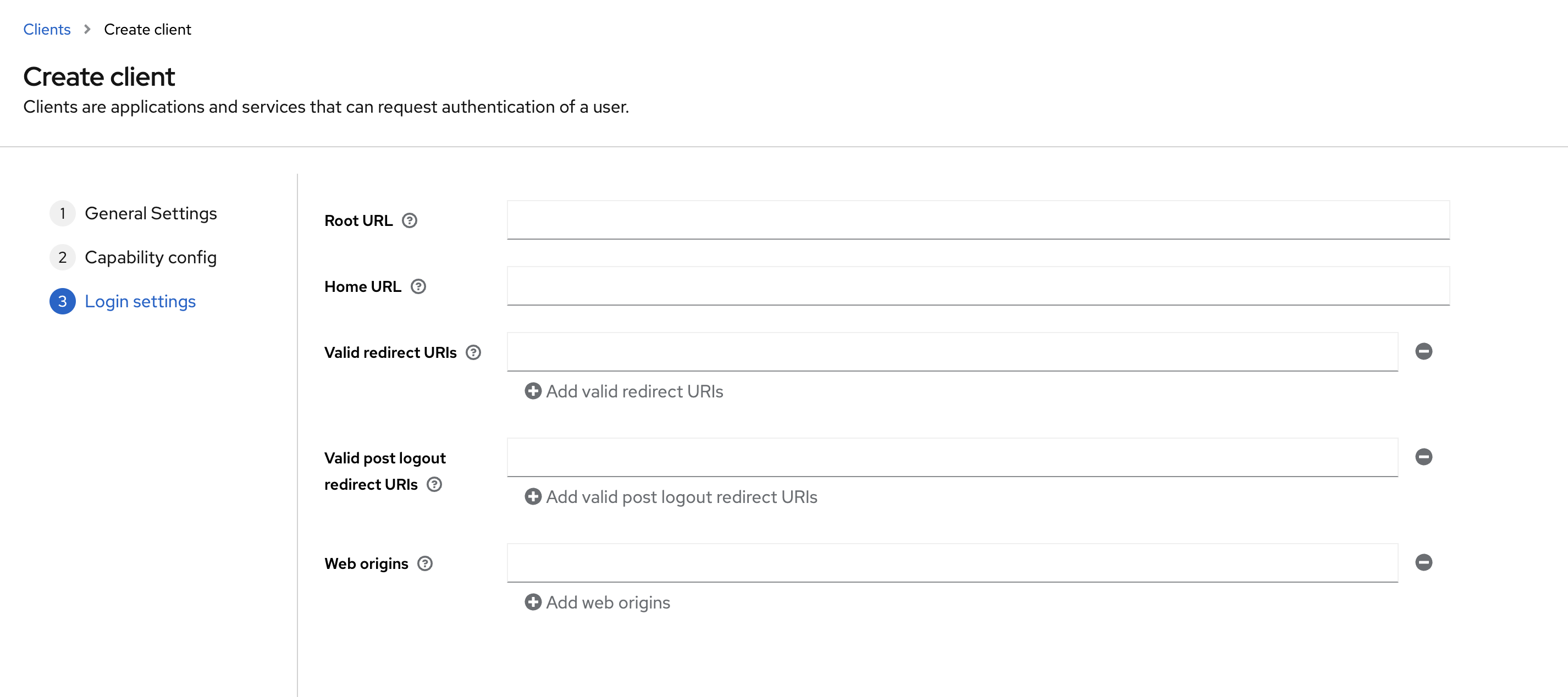
Task: Click the Root URL help icon
Action: coord(410,220)
